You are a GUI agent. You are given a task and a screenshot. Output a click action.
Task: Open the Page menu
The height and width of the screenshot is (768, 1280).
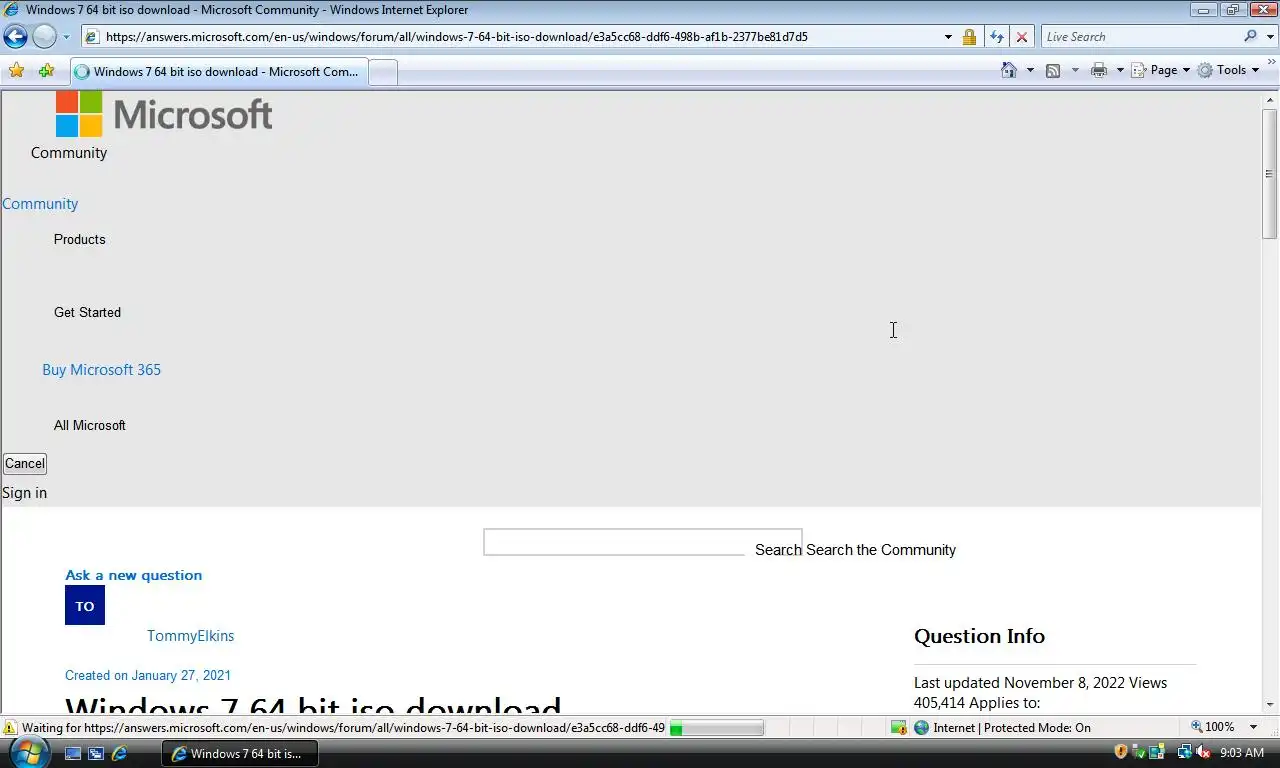tap(1160, 70)
